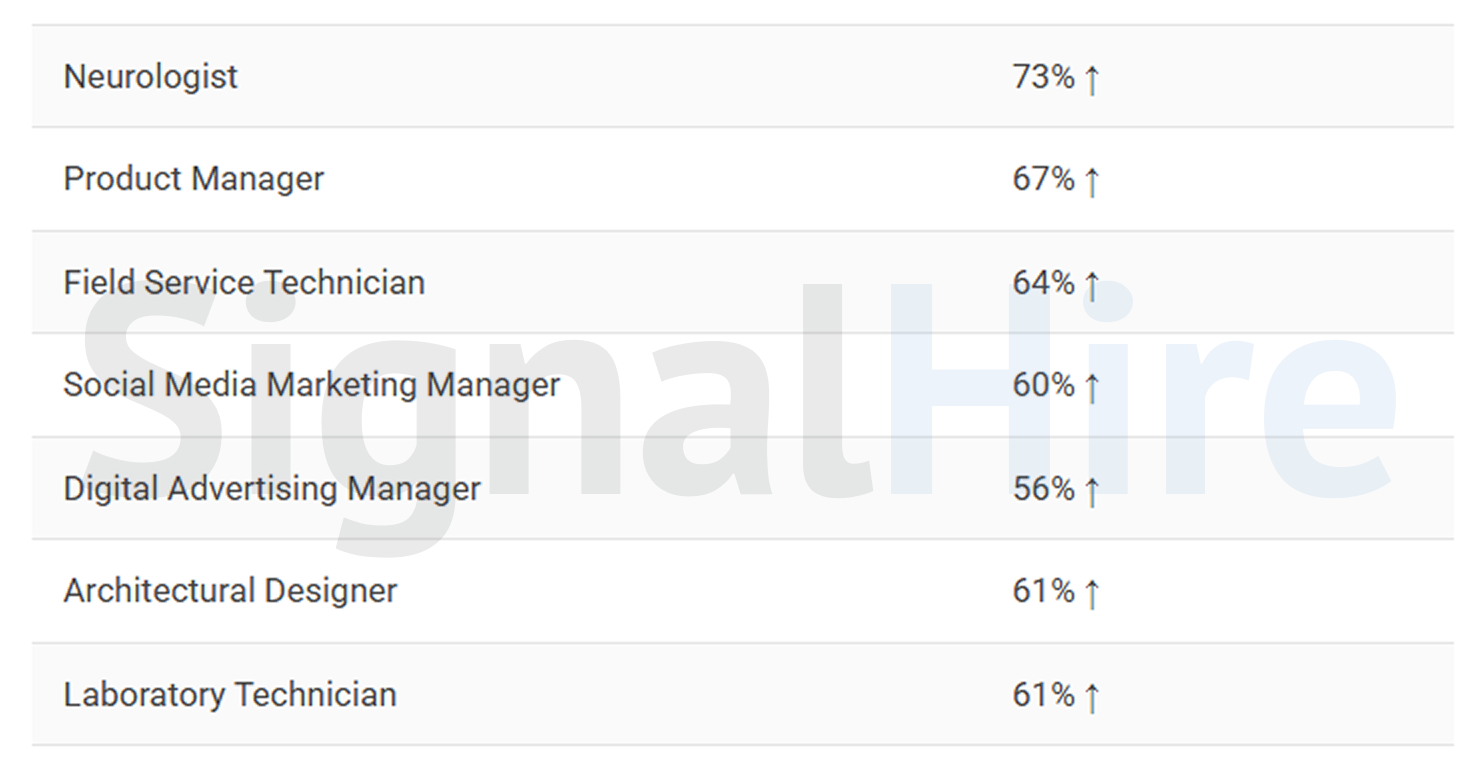Click the 56% growth value
The height and width of the screenshot is (764, 1480).
[x=1043, y=489]
